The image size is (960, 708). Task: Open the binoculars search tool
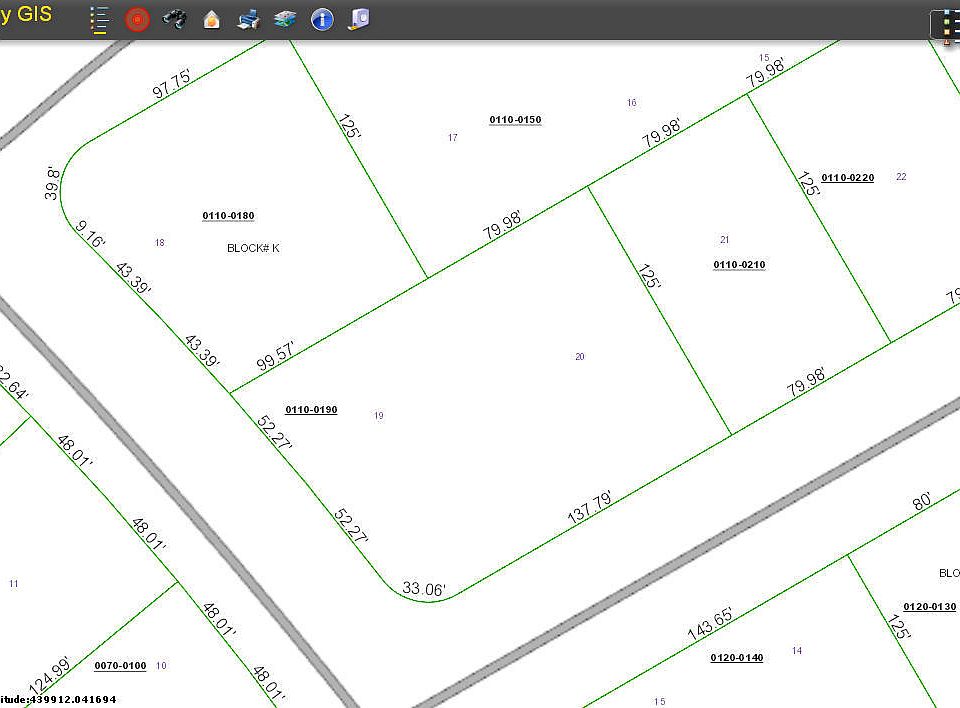[x=174, y=20]
